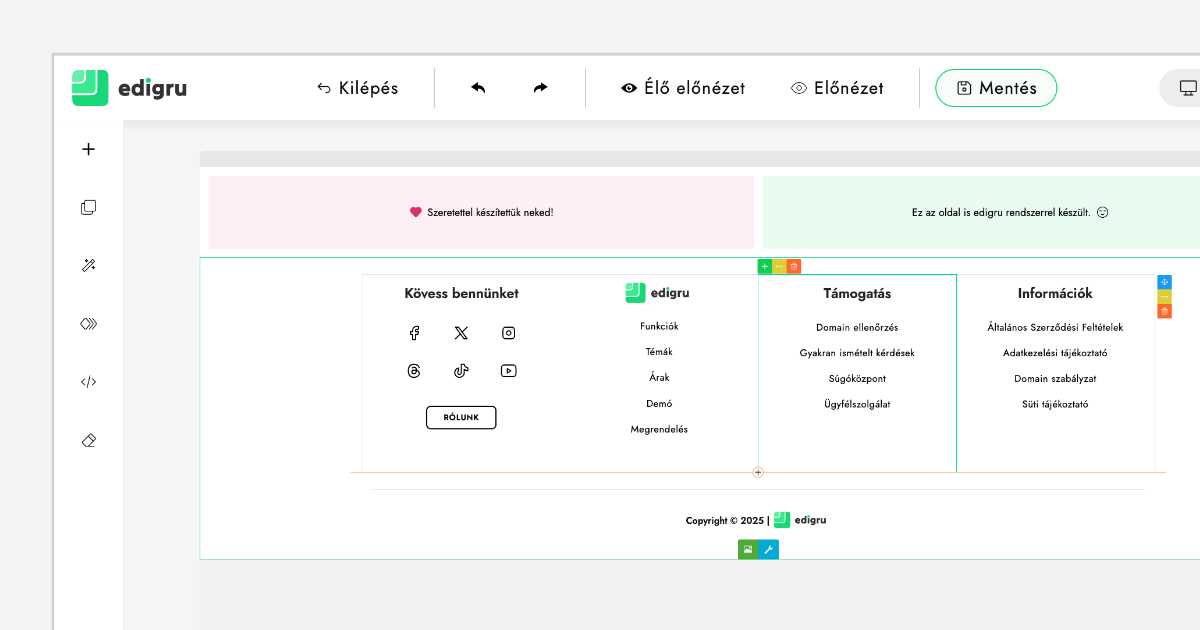
Task: Open the YouTube social icon
Action: coord(508,371)
